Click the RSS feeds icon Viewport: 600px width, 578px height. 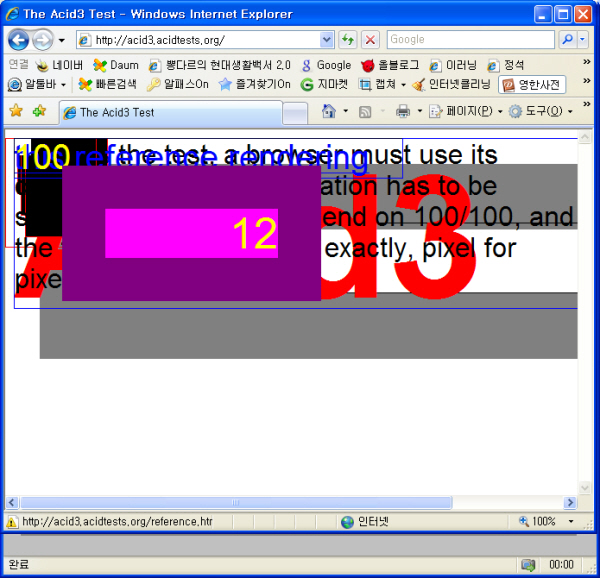[x=365, y=112]
